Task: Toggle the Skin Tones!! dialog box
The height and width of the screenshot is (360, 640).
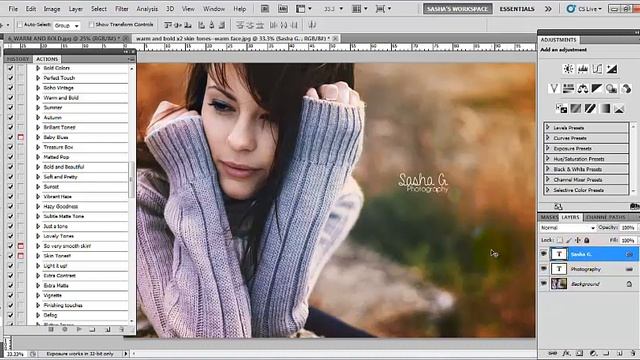Action: (x=21, y=256)
